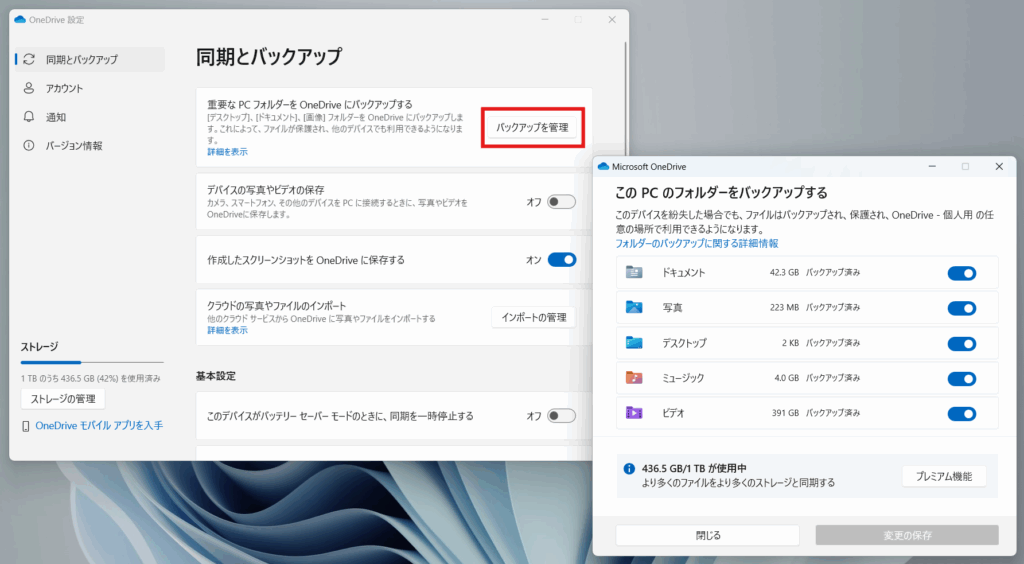Turn off screenshot saving to OneDrive toggle

tap(562, 260)
